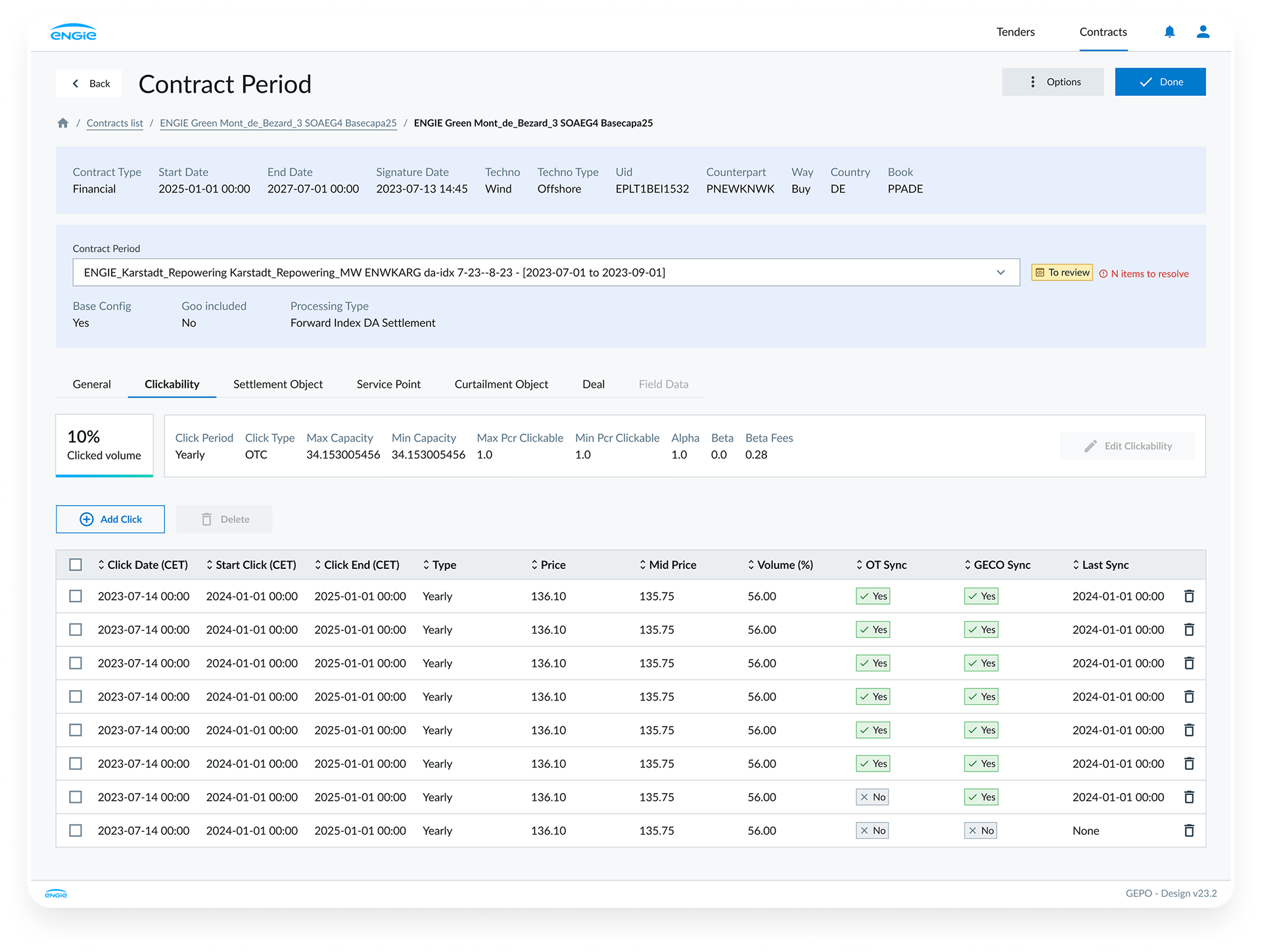The height and width of the screenshot is (952, 1262).
Task: Toggle the select-all checkbox in table header
Action: coord(76,564)
